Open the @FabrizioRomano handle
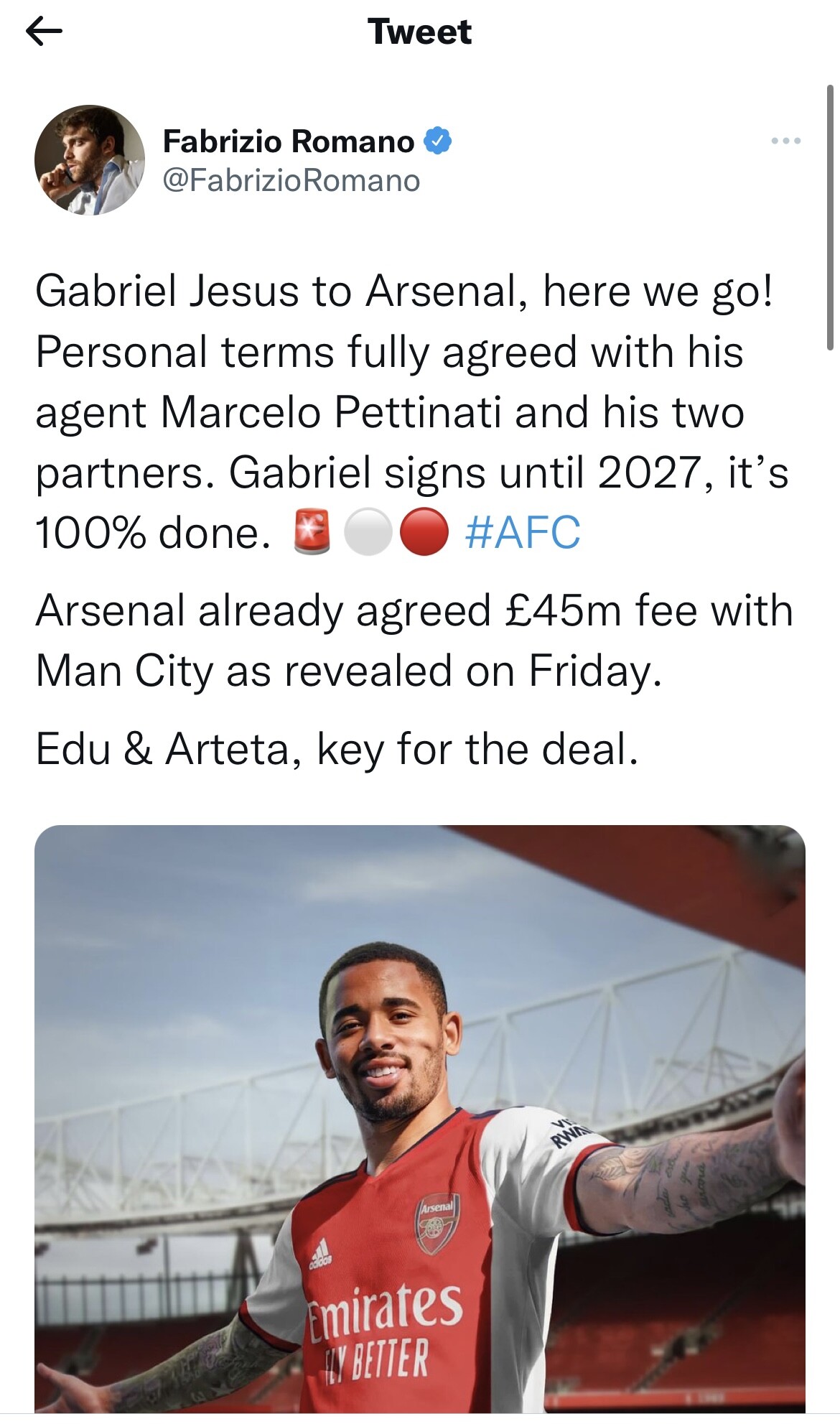This screenshot has width=840, height=1424. [x=291, y=180]
